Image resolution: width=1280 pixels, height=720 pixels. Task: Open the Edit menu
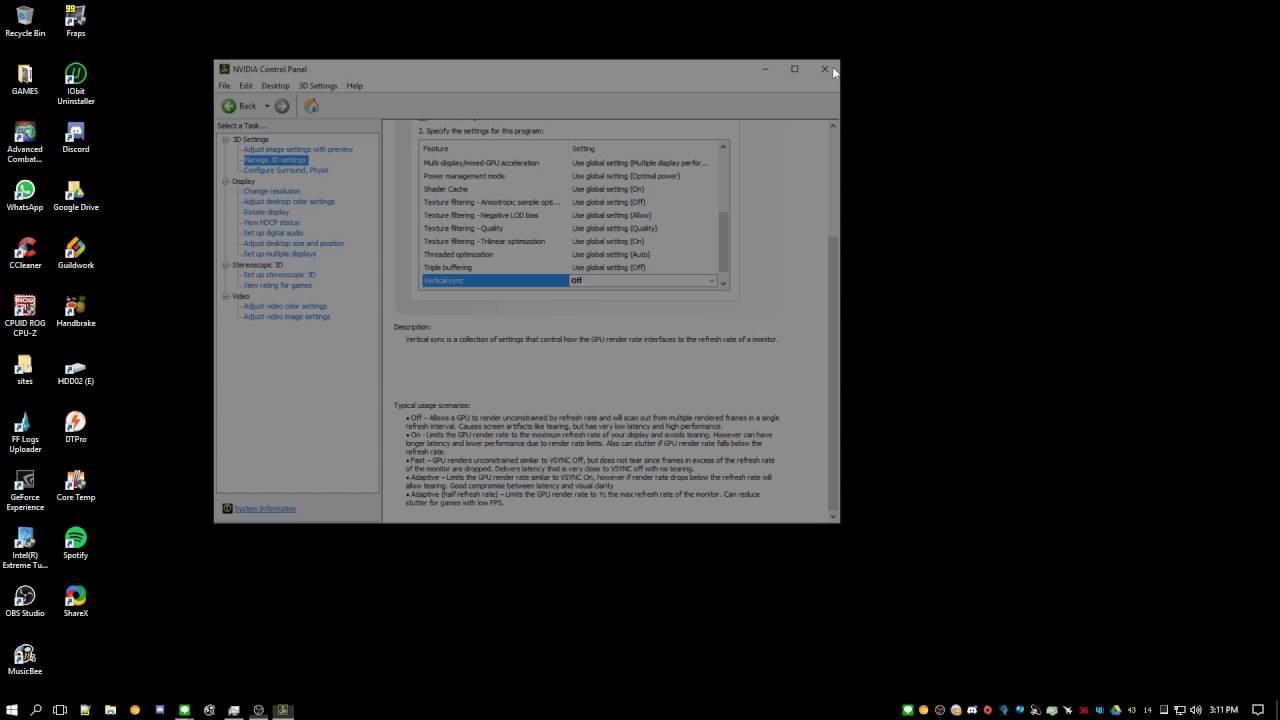[246, 86]
